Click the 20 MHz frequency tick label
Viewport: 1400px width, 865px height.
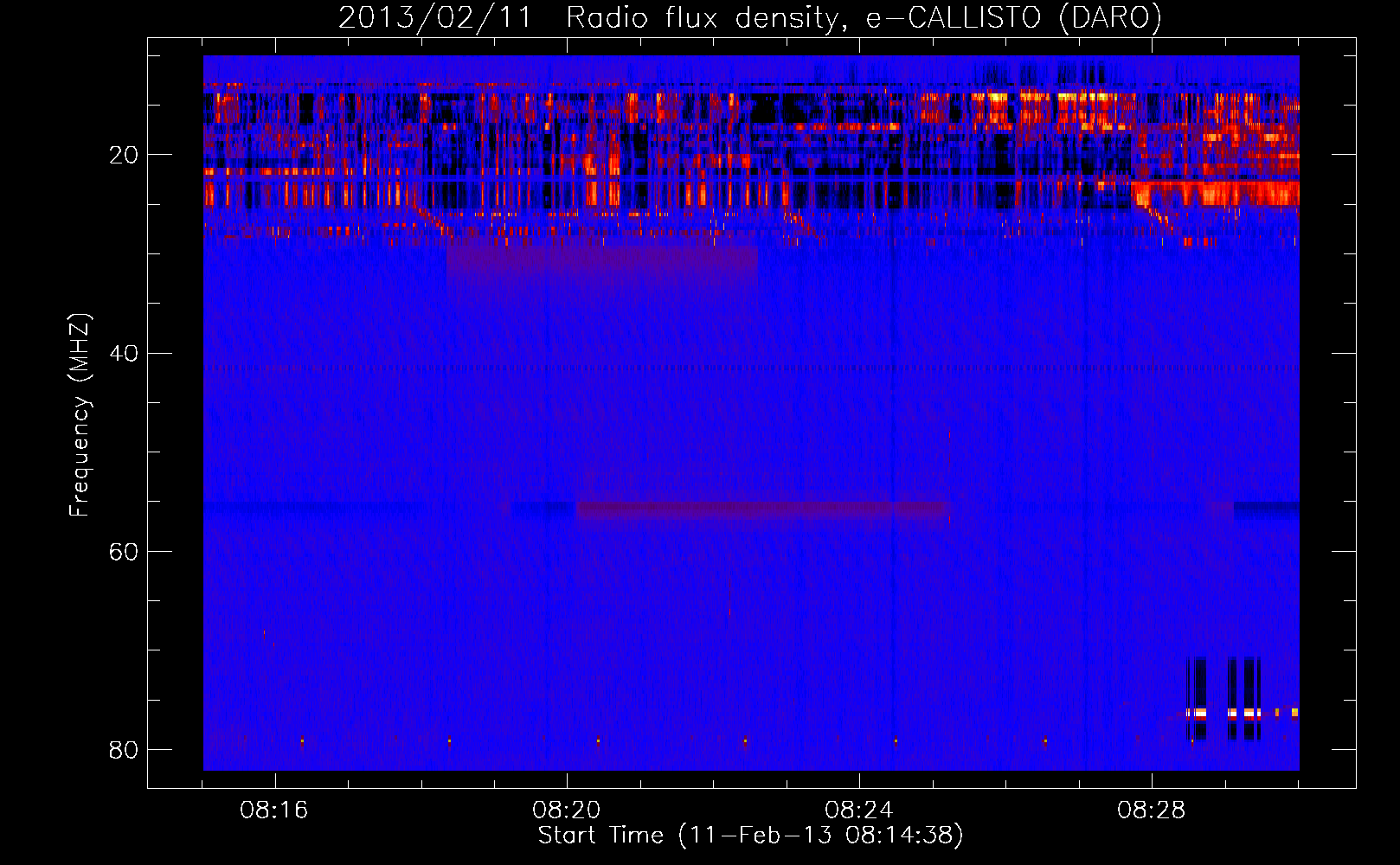[x=123, y=156]
